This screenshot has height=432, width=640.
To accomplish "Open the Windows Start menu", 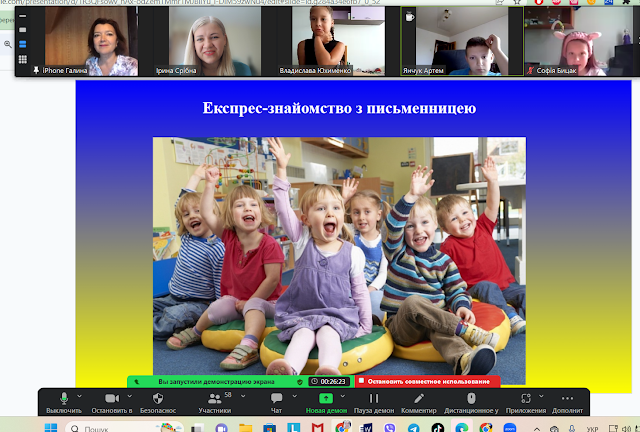I will (x=51, y=428).
